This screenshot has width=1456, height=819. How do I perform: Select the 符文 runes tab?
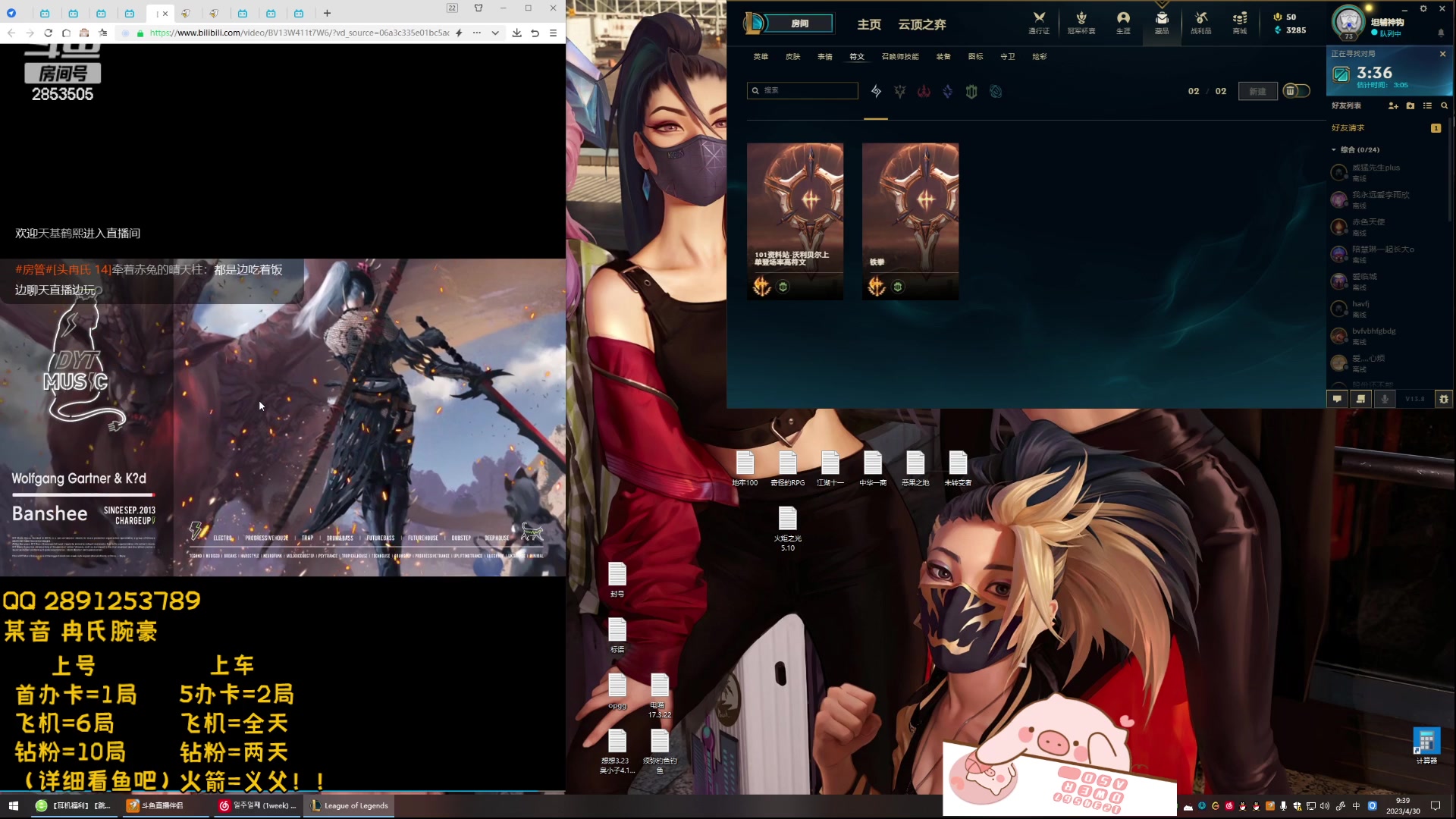(x=857, y=57)
